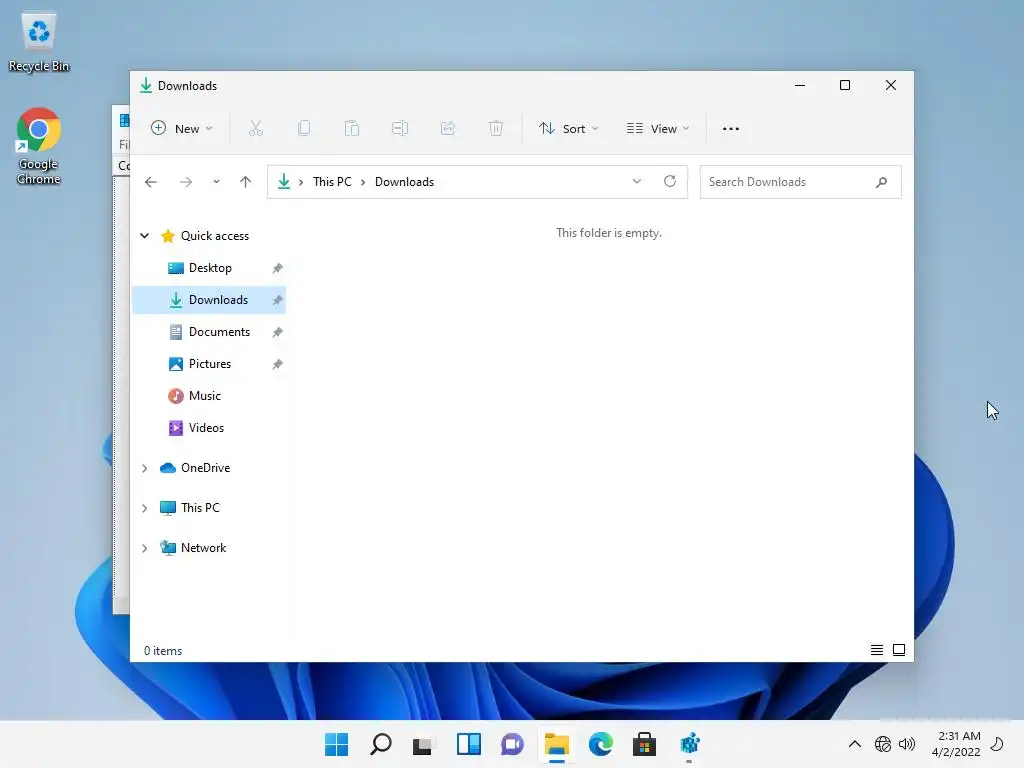Go back with the Back arrow
The width and height of the screenshot is (1024, 768).
coord(151,182)
